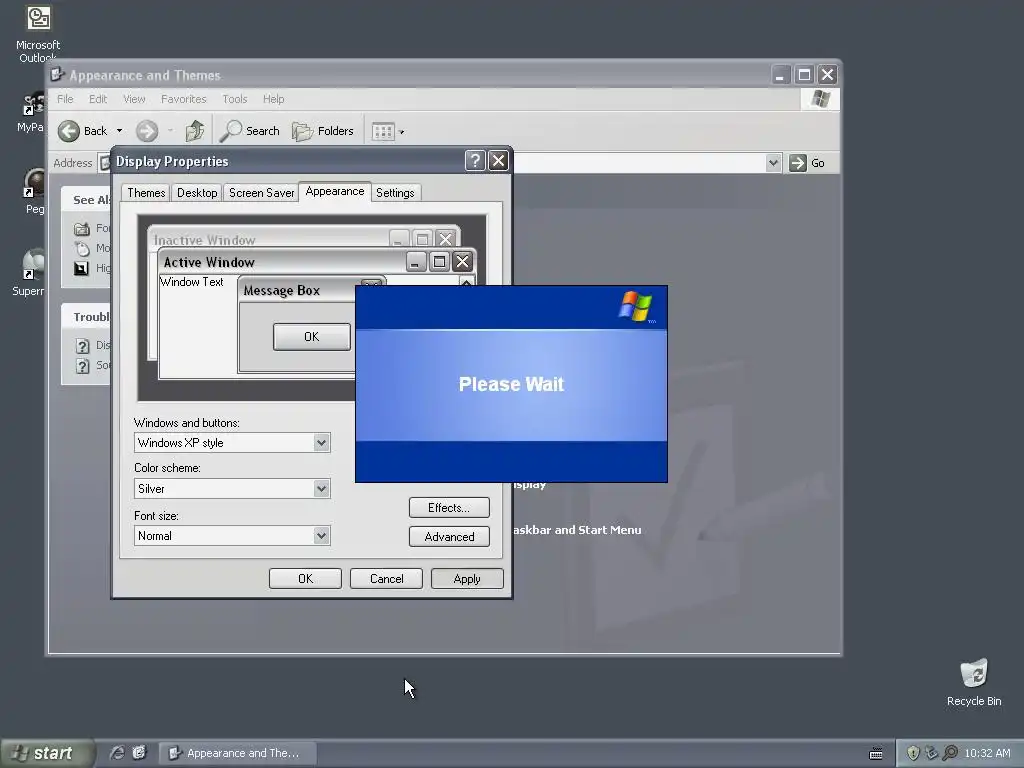Click the security shield tray icon
The width and height of the screenshot is (1024, 768).
pos(913,753)
